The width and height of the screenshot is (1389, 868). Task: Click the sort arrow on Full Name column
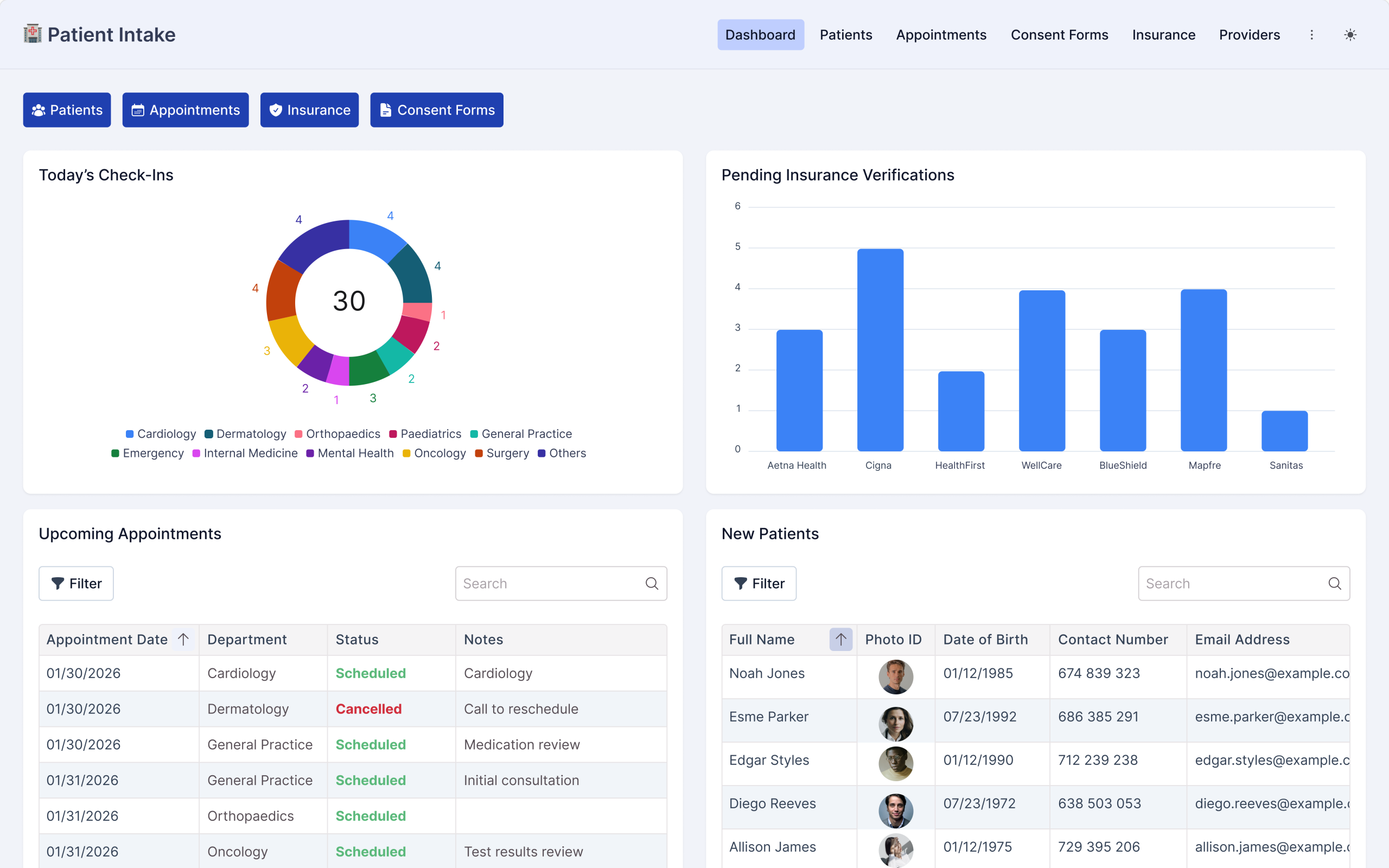click(840, 639)
